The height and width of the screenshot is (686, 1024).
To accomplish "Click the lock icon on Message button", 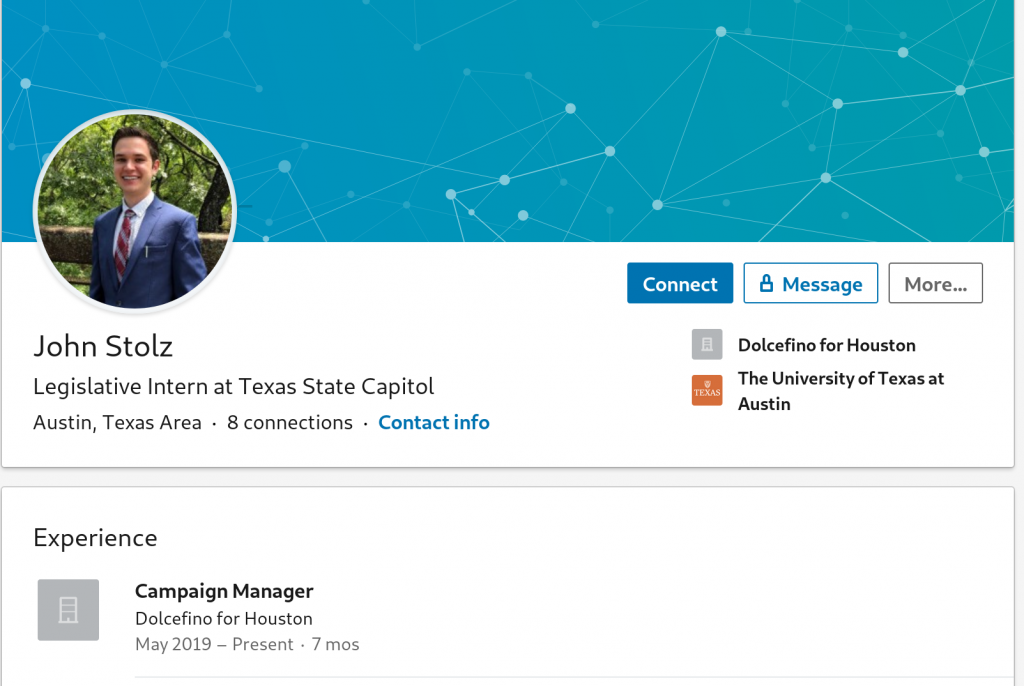I will coord(766,283).
